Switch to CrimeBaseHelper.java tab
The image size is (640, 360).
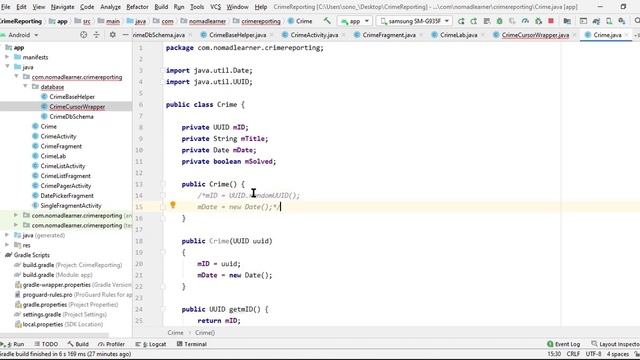pos(233,35)
